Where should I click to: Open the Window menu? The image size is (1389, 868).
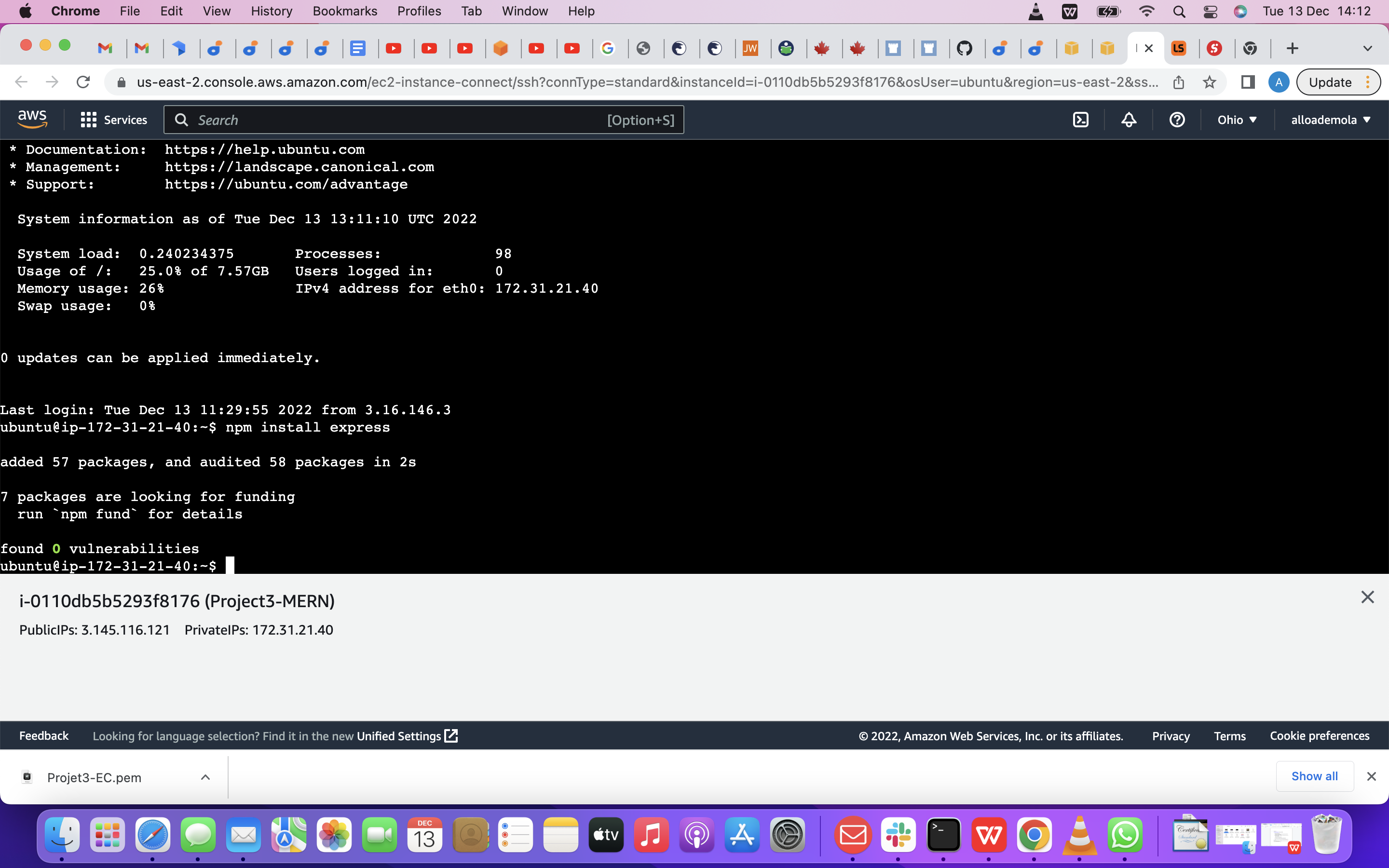point(524,11)
